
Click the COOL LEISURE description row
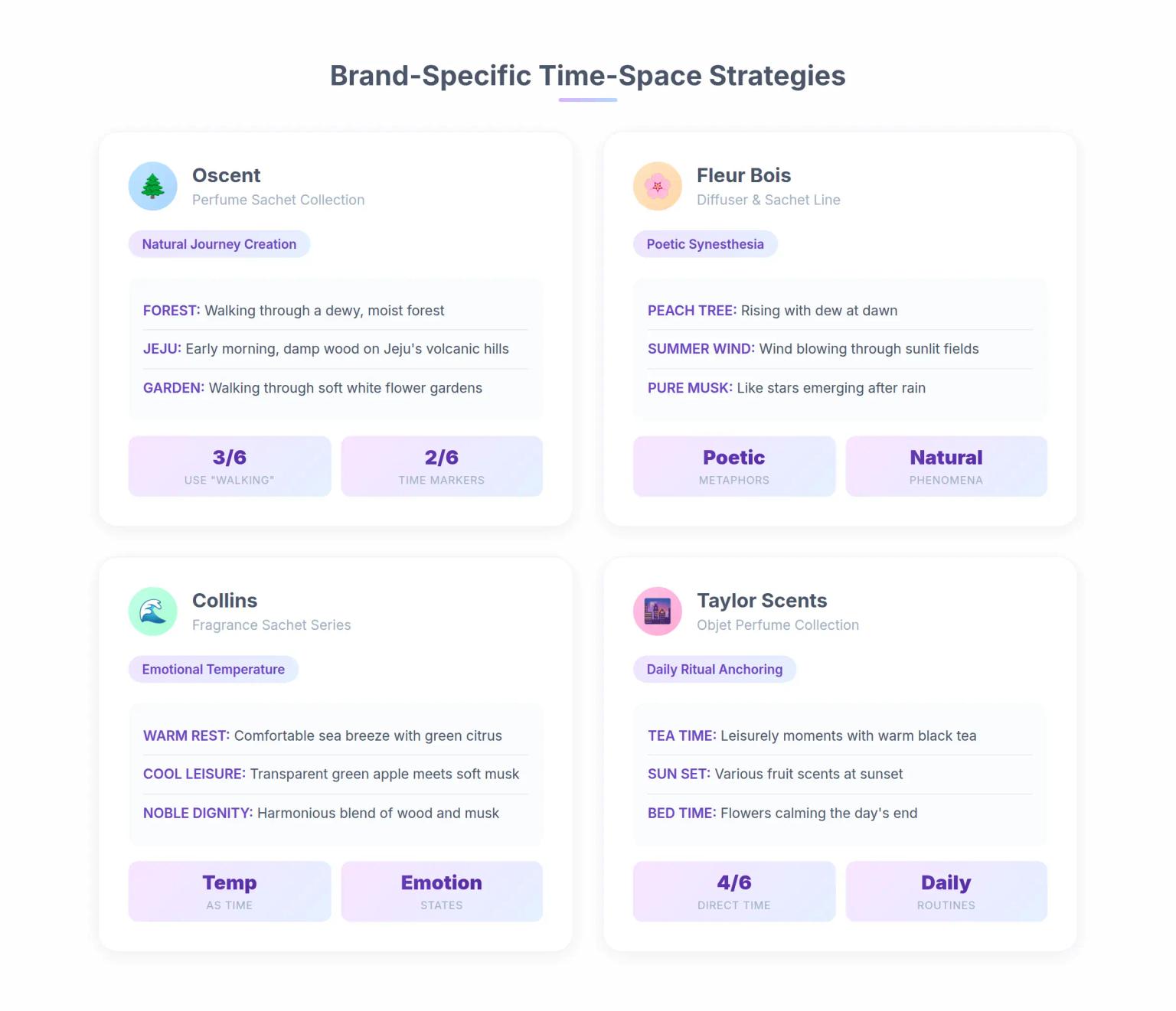pyautogui.click(x=331, y=775)
